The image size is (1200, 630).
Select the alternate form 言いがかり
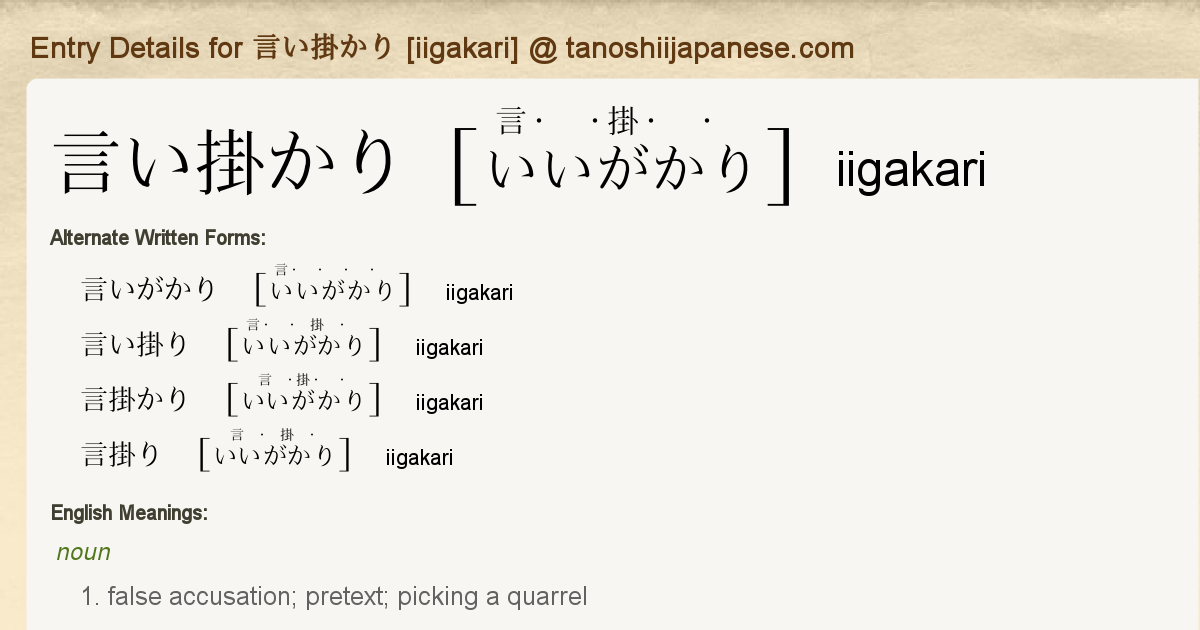click(x=149, y=290)
